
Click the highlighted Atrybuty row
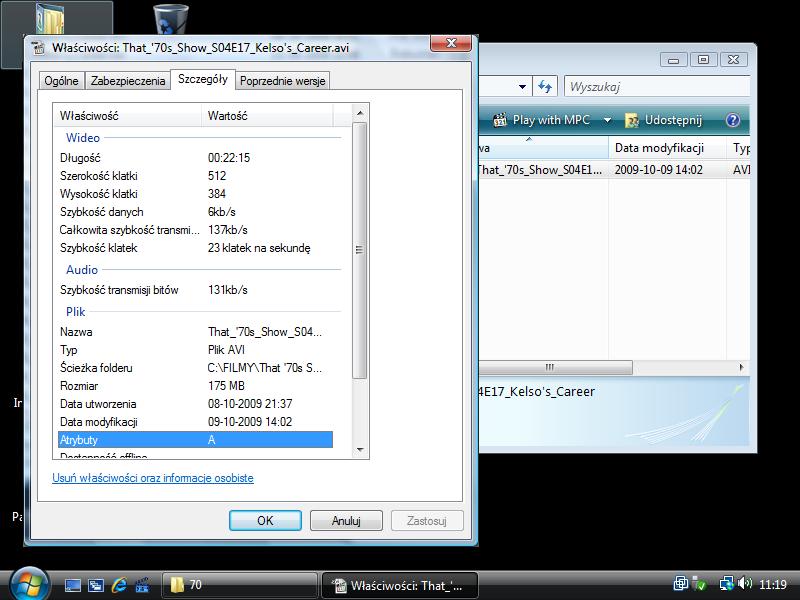[195, 440]
